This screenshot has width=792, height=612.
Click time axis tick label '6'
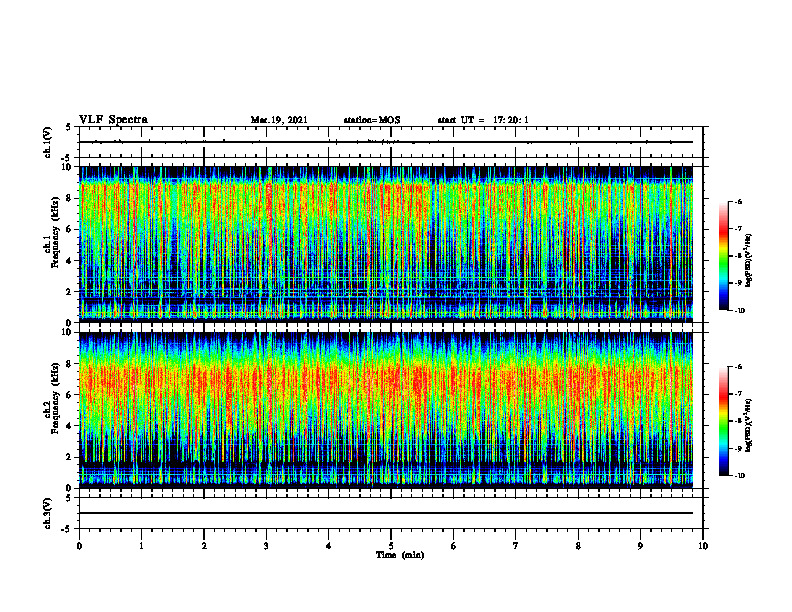pyautogui.click(x=454, y=546)
